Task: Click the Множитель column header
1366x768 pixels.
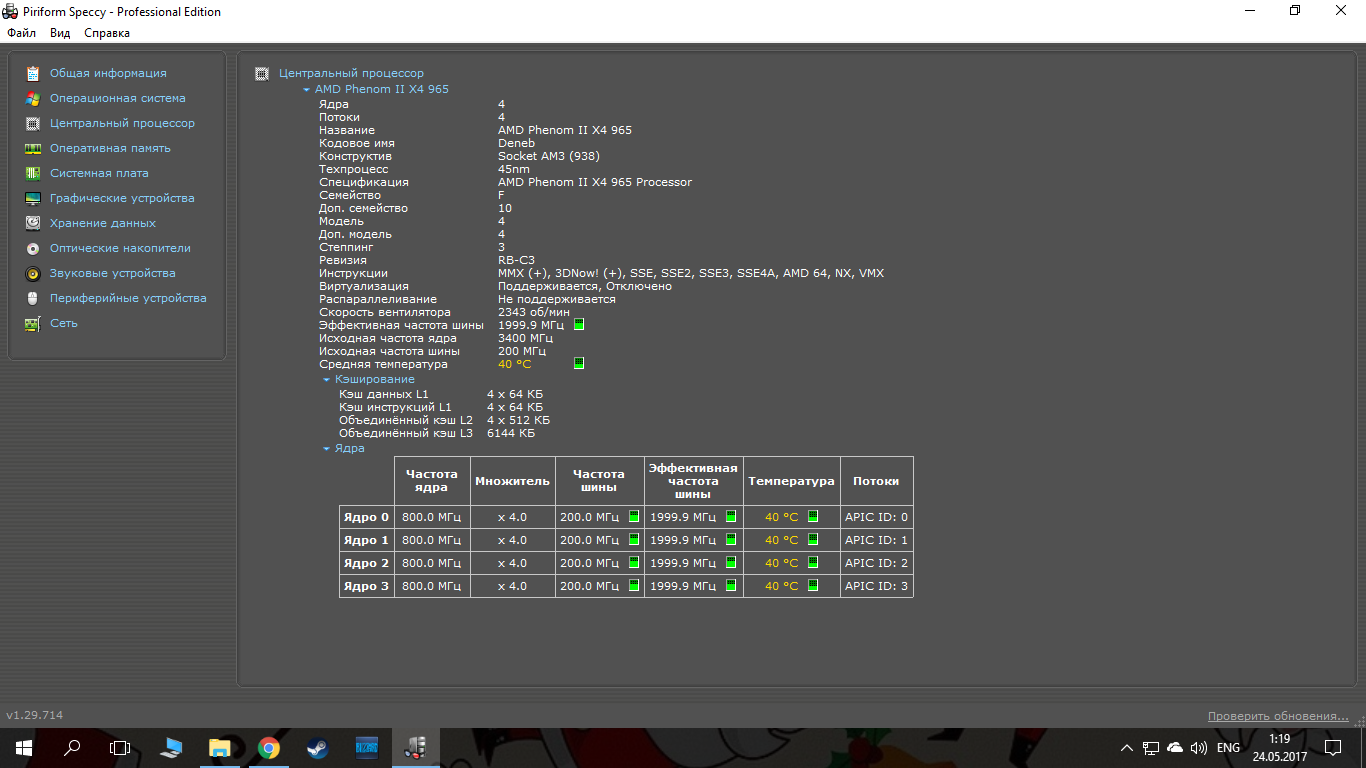Action: click(512, 481)
